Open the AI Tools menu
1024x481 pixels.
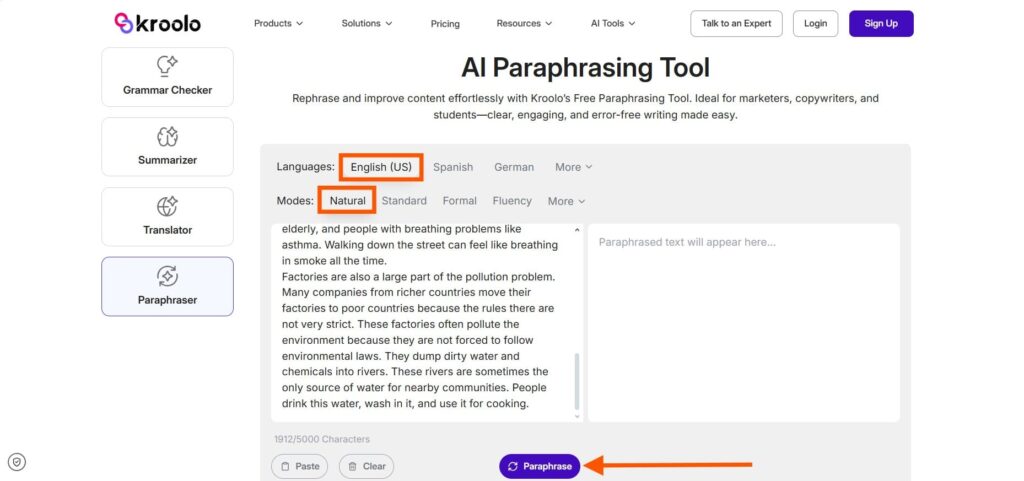[612, 23]
